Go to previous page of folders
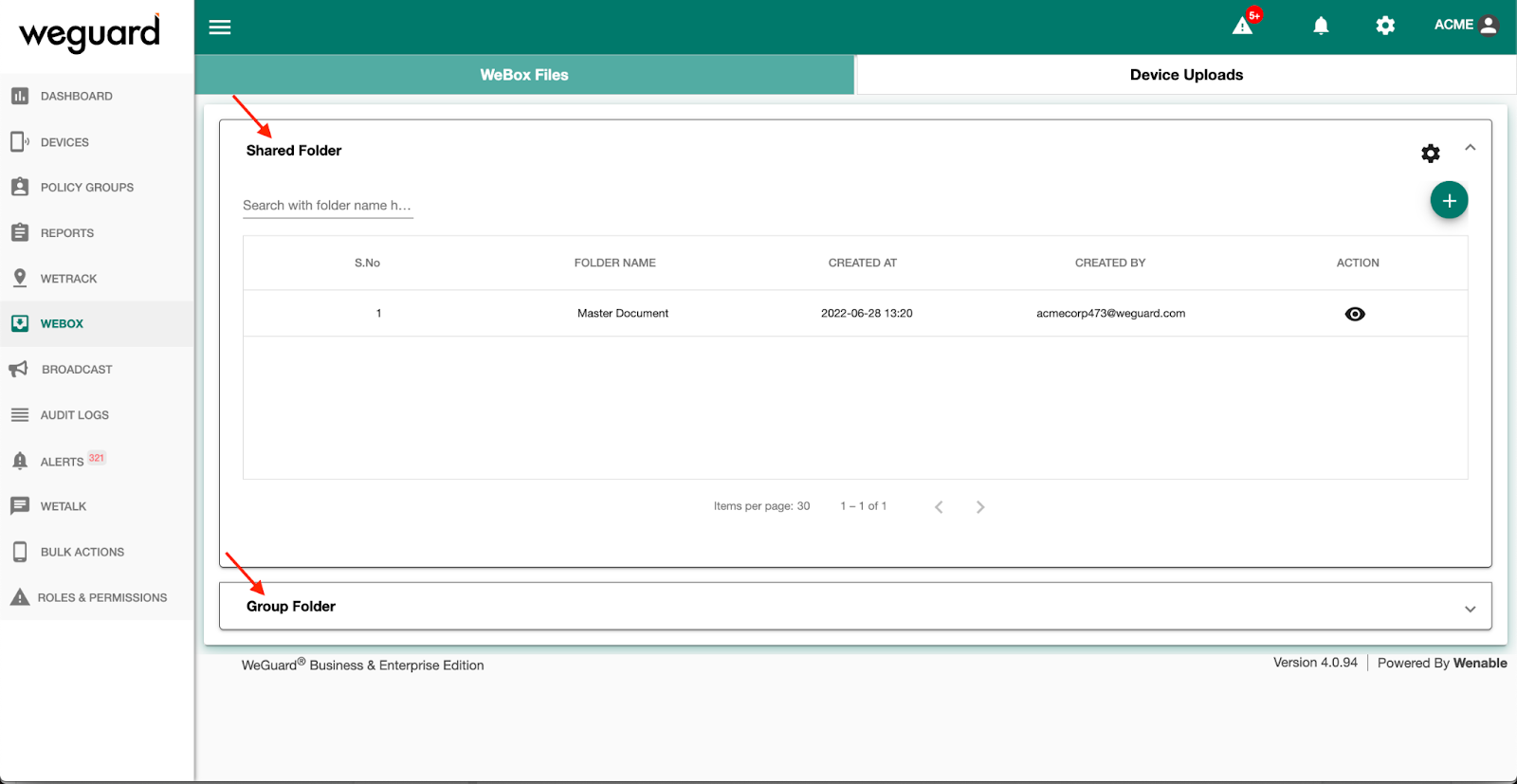1517x784 pixels. click(x=939, y=507)
